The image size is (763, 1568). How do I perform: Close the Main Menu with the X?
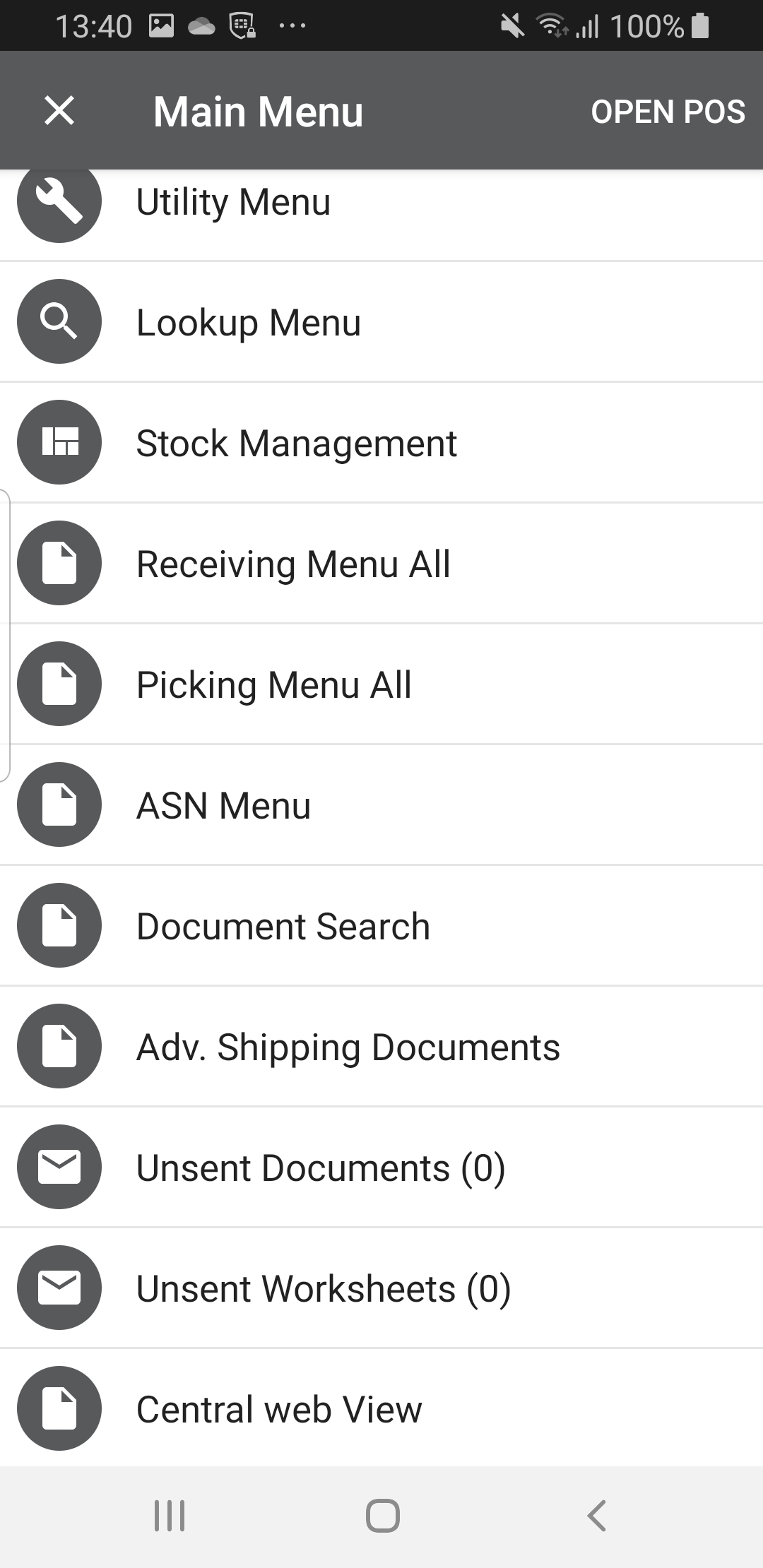click(x=59, y=111)
